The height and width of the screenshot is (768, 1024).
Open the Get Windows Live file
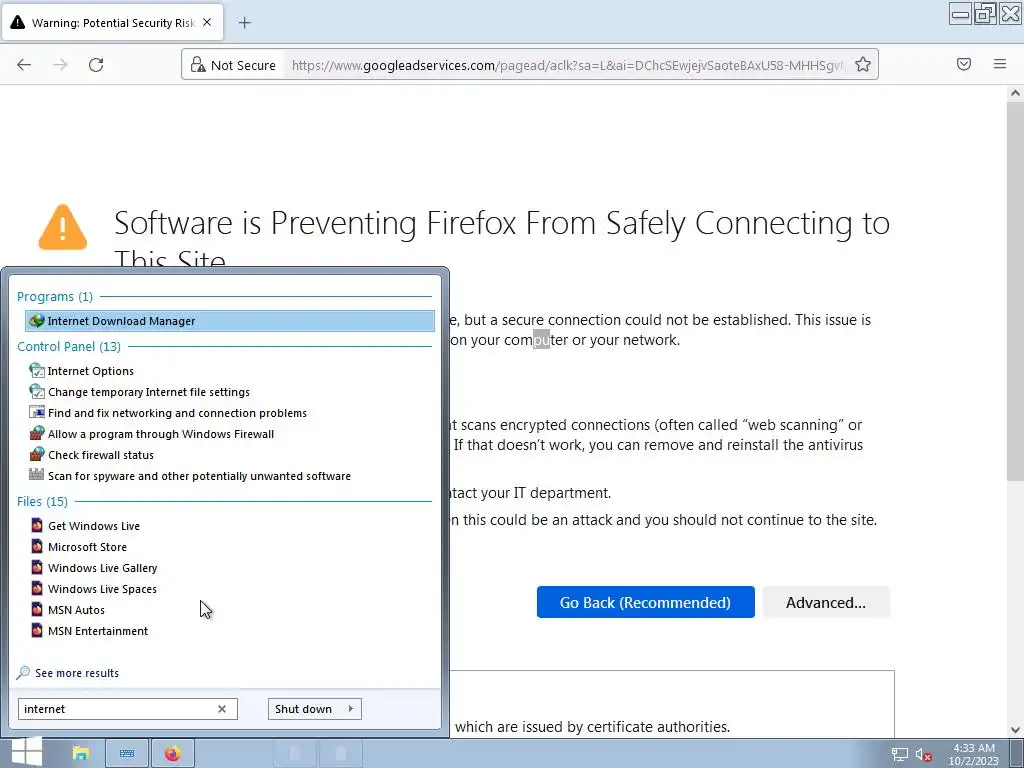tap(93, 526)
